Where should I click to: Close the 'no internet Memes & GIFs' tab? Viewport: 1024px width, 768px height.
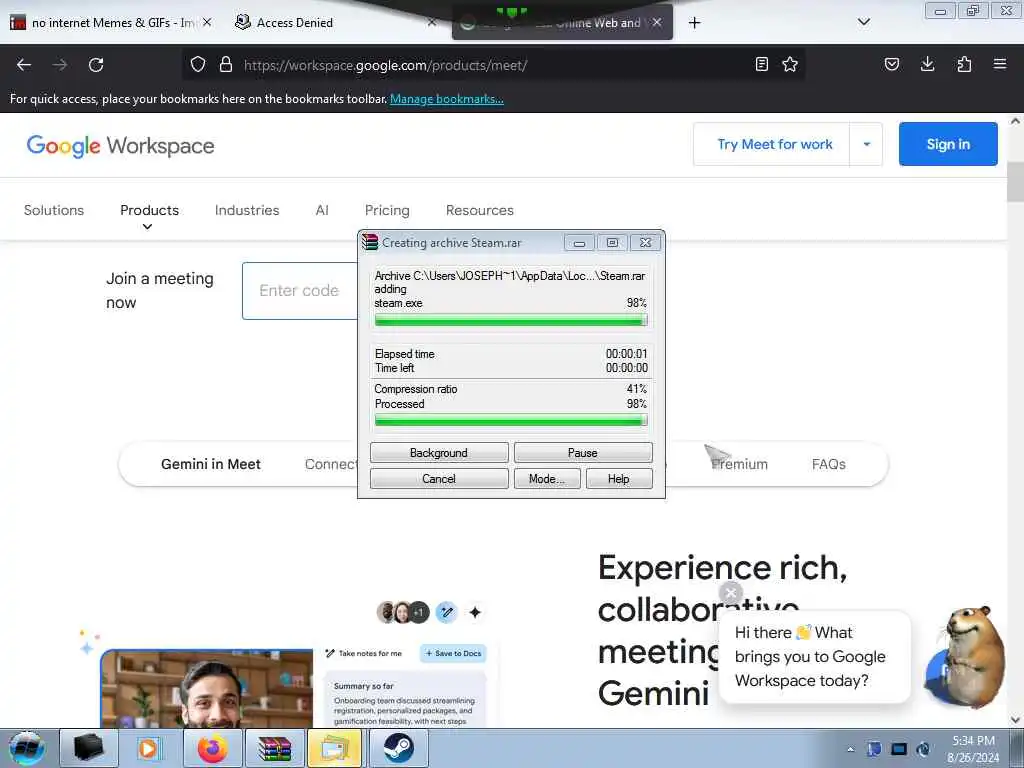click(x=207, y=22)
